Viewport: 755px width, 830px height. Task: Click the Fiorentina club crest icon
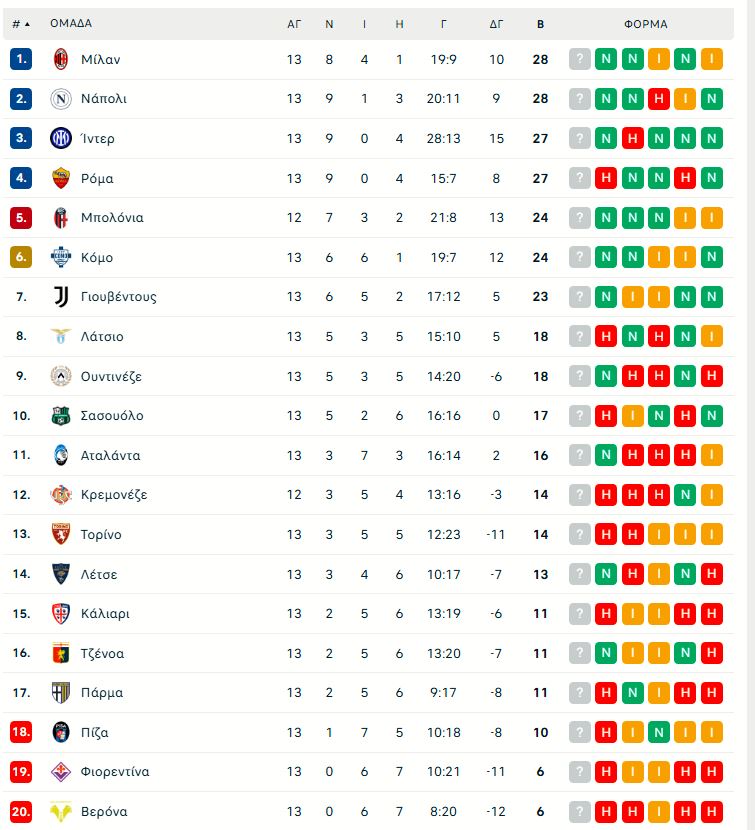tap(61, 771)
